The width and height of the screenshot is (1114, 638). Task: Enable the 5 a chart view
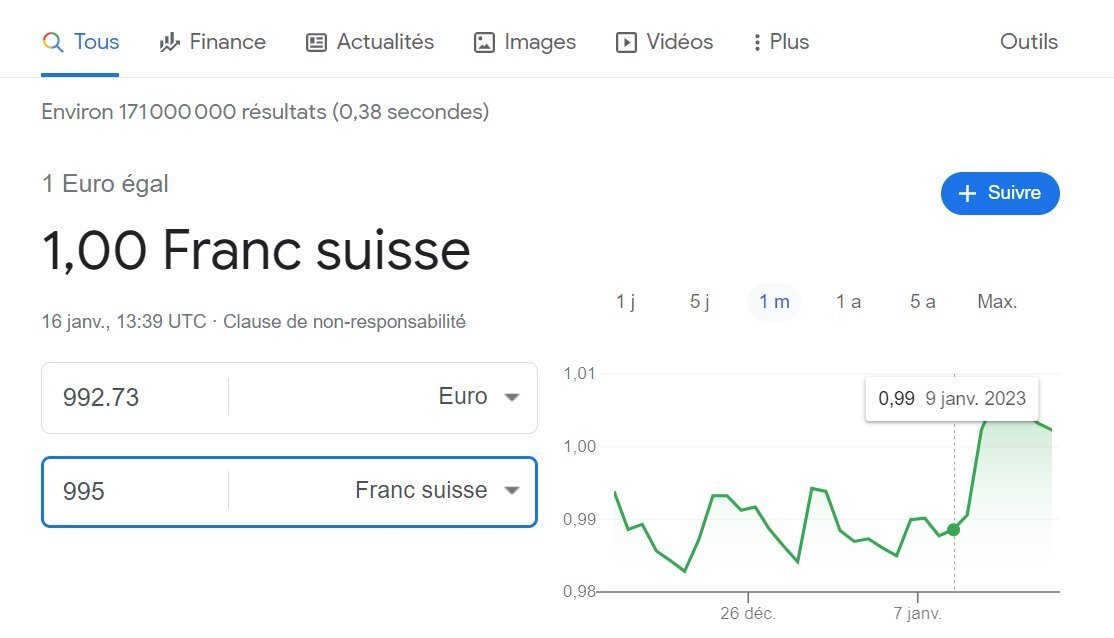tap(921, 301)
